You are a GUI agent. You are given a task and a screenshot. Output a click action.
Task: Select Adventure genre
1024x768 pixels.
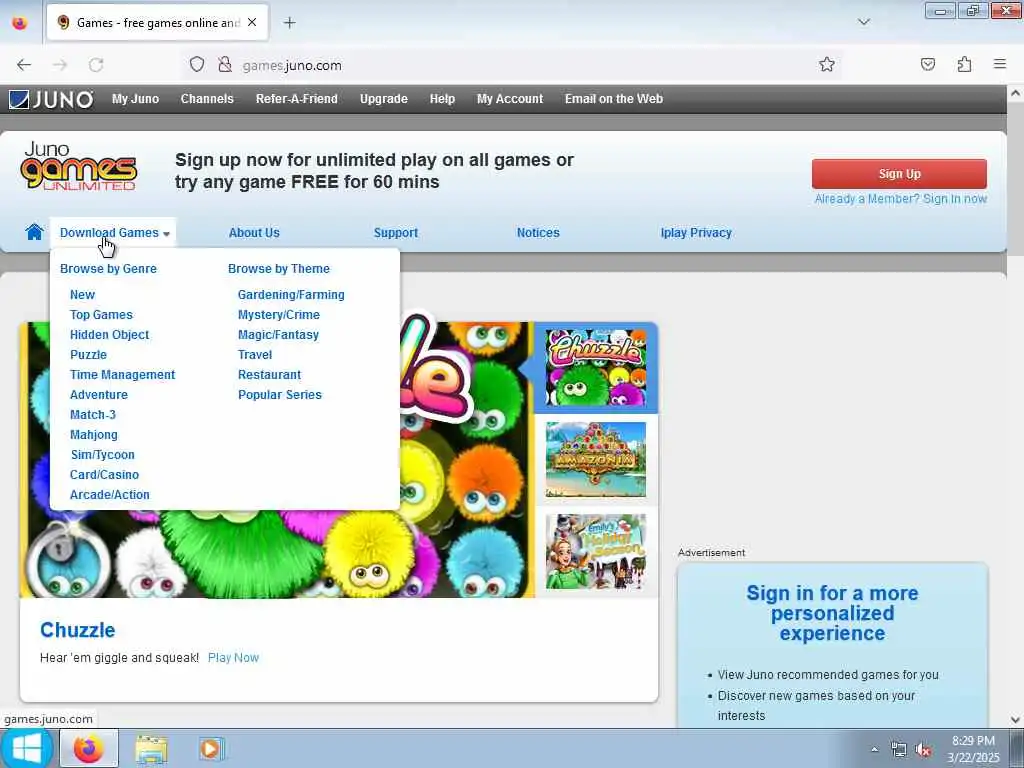[99, 394]
